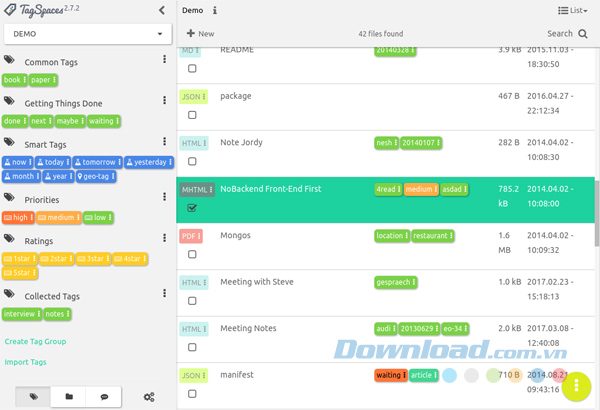Image resolution: width=600 pixels, height=410 pixels.
Task: Tick the checkbox for manifest file
Action: (x=192, y=394)
